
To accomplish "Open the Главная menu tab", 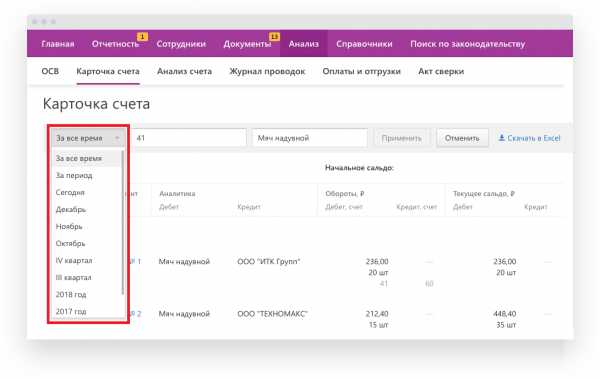I will pyautogui.click(x=58, y=44).
